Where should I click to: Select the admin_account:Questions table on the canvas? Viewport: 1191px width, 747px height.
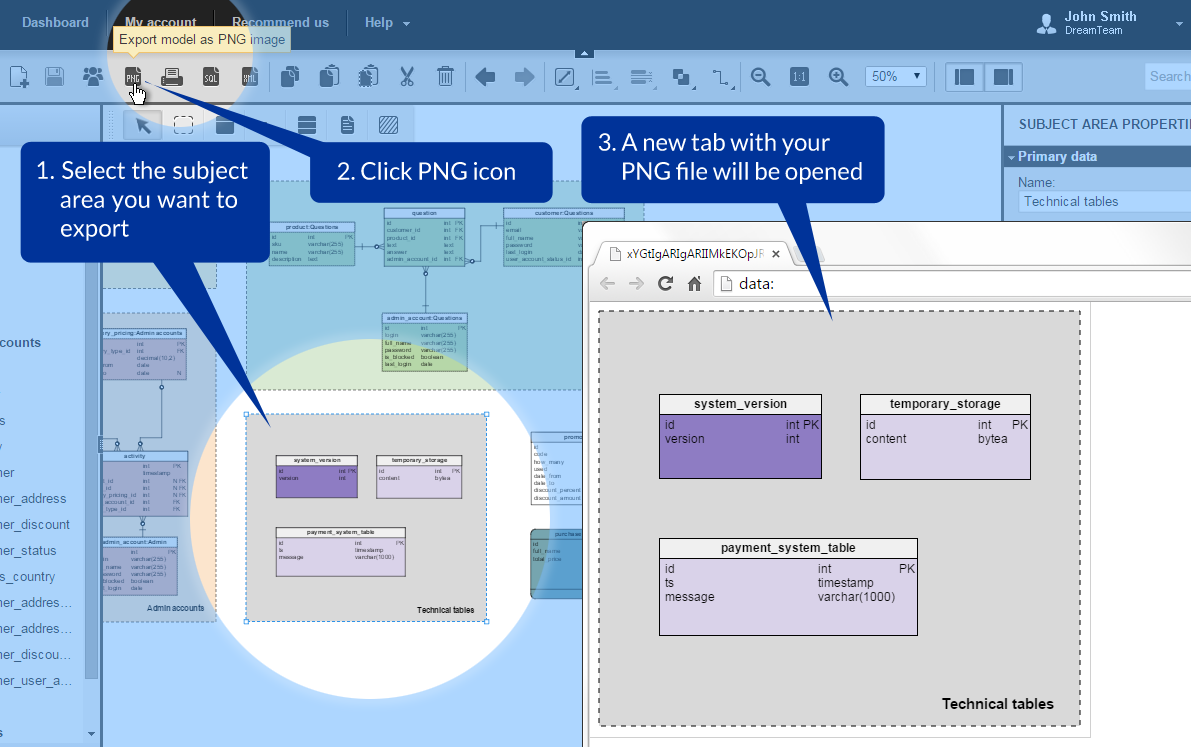point(425,342)
